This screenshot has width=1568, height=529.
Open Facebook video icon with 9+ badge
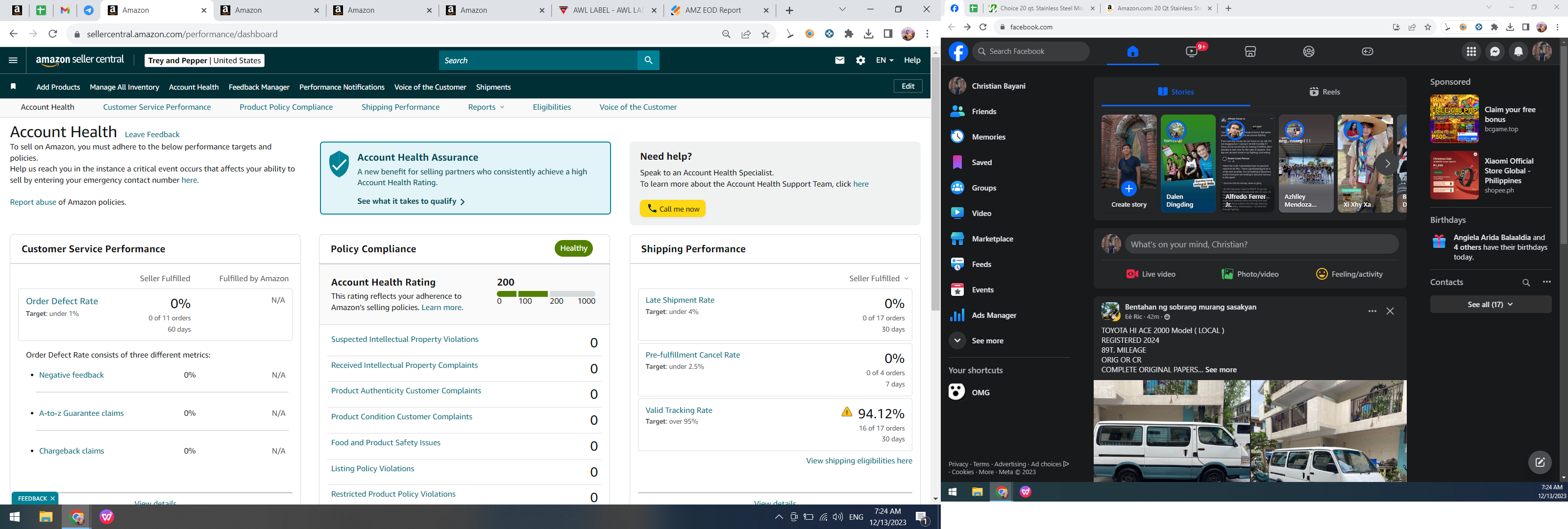point(1192,52)
